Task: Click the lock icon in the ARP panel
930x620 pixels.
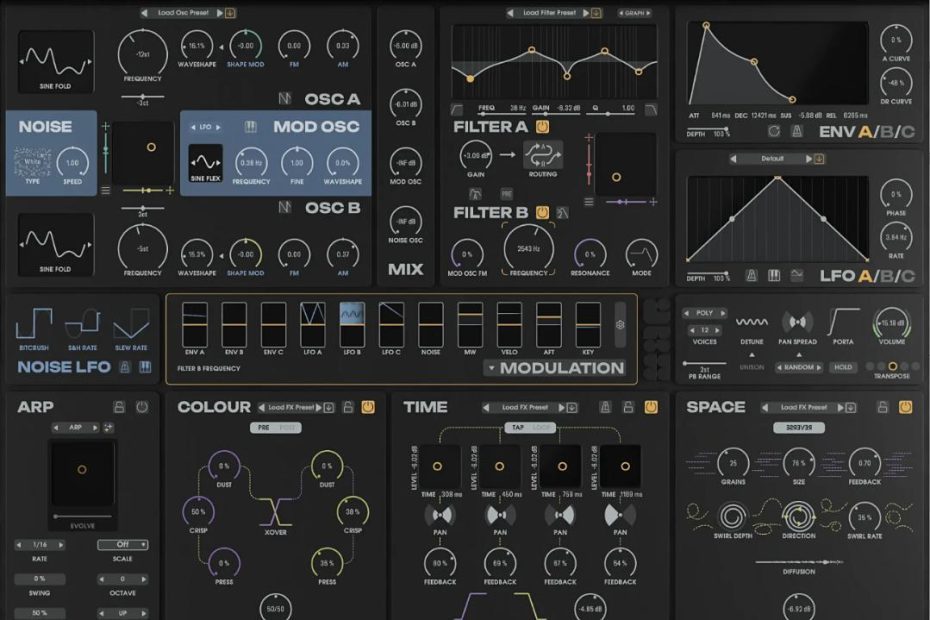Action: coord(119,407)
